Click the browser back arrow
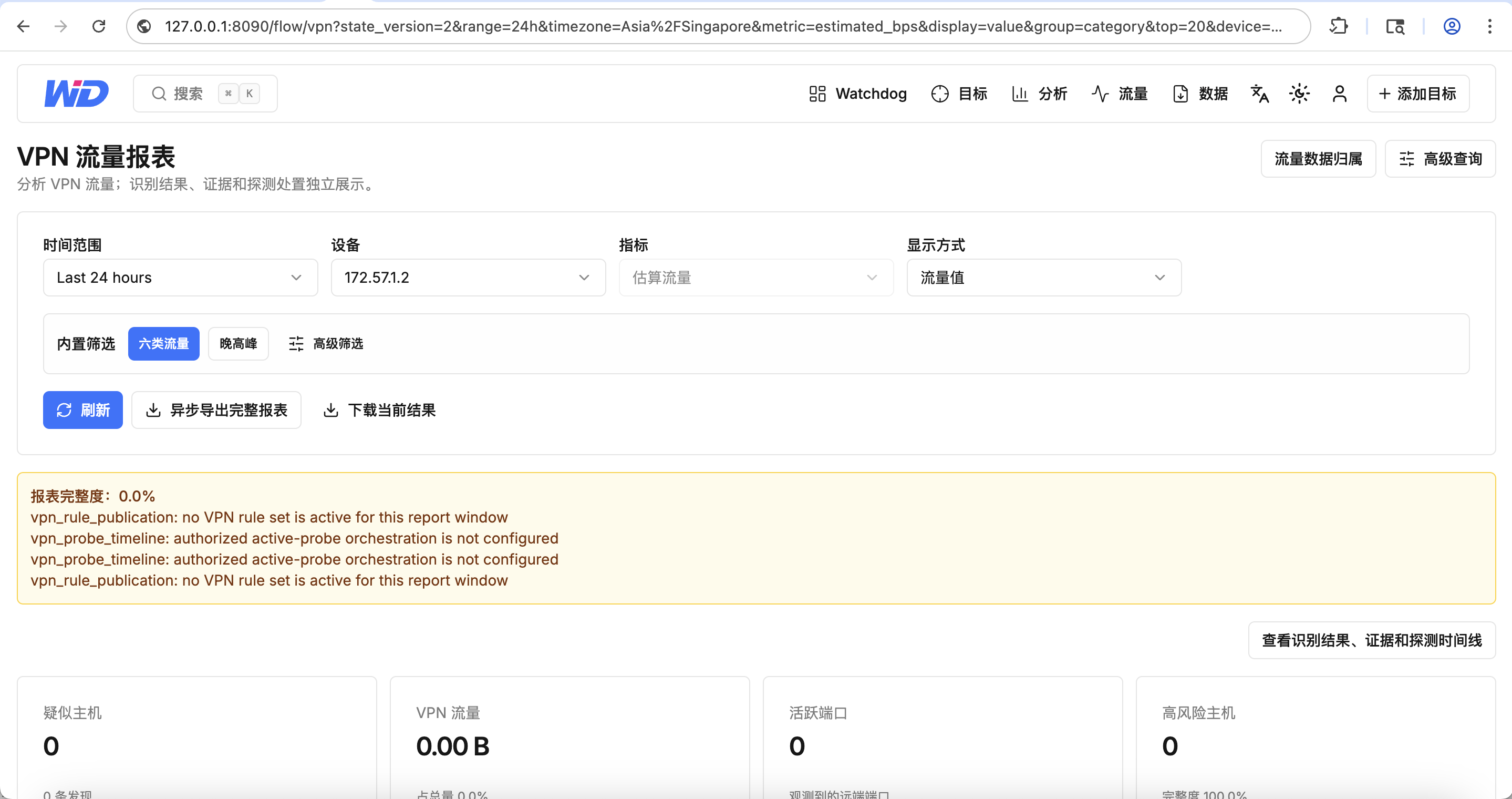The height and width of the screenshot is (799, 1512). click(24, 26)
